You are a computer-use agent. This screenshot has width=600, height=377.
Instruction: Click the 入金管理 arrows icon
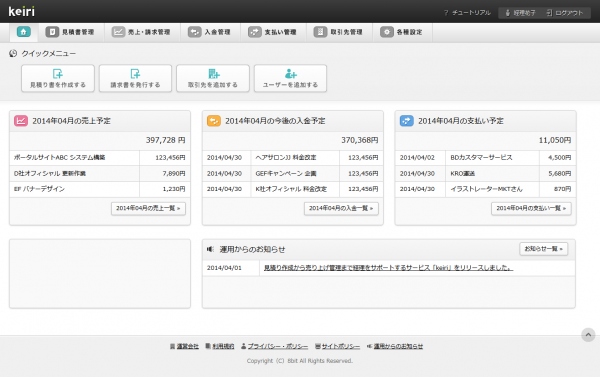[194, 32]
